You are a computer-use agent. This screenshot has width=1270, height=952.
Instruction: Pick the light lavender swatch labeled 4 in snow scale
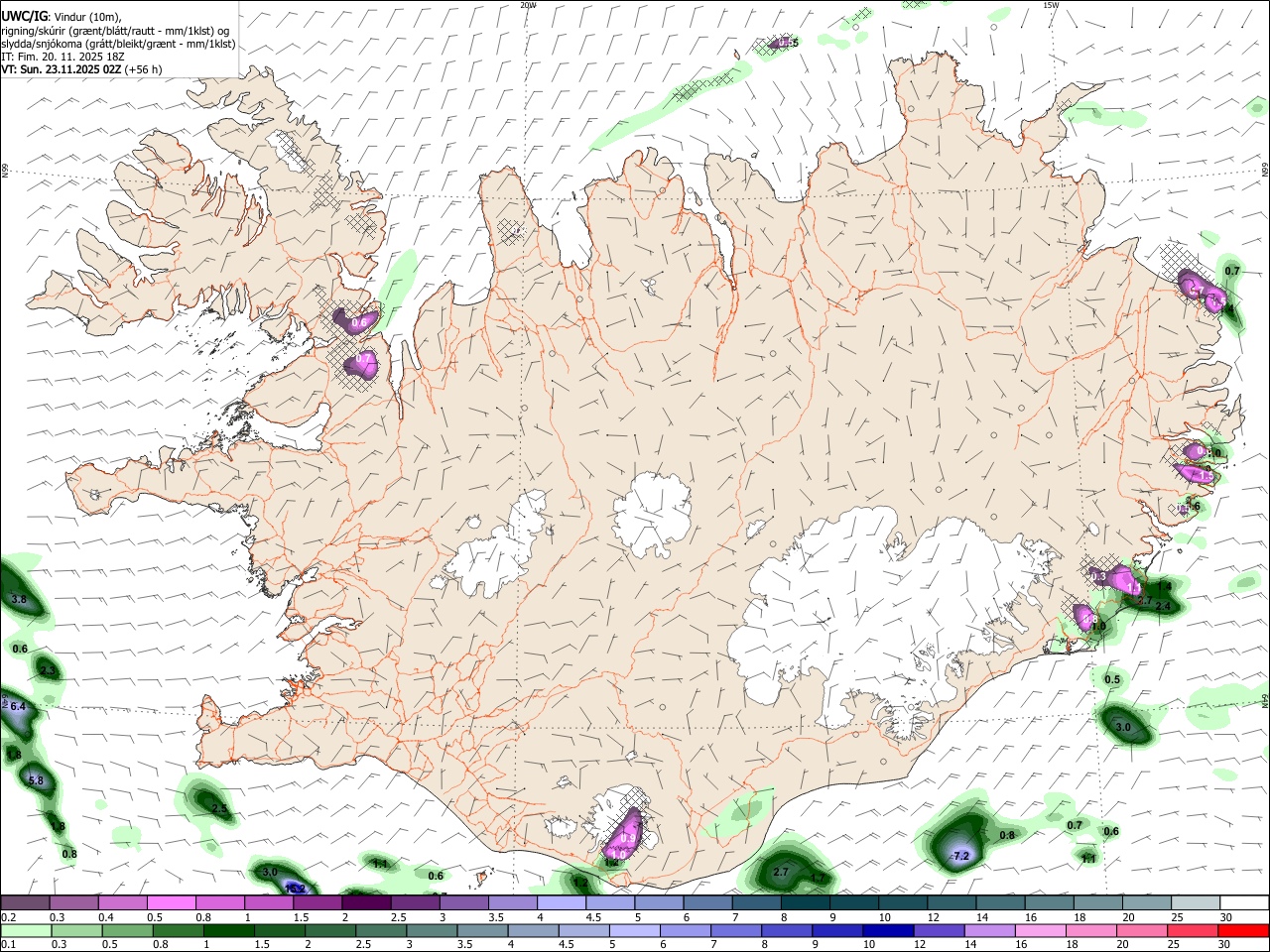tap(561, 902)
